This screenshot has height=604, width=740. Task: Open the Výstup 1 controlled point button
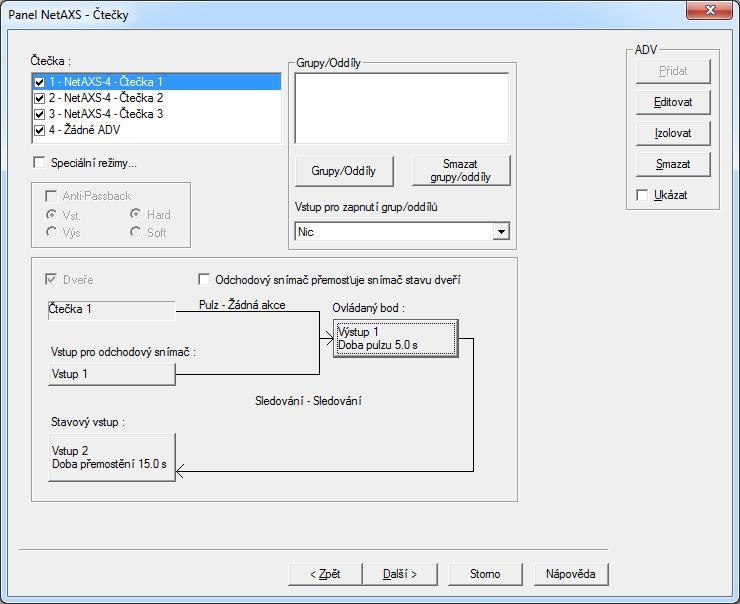pos(395,338)
